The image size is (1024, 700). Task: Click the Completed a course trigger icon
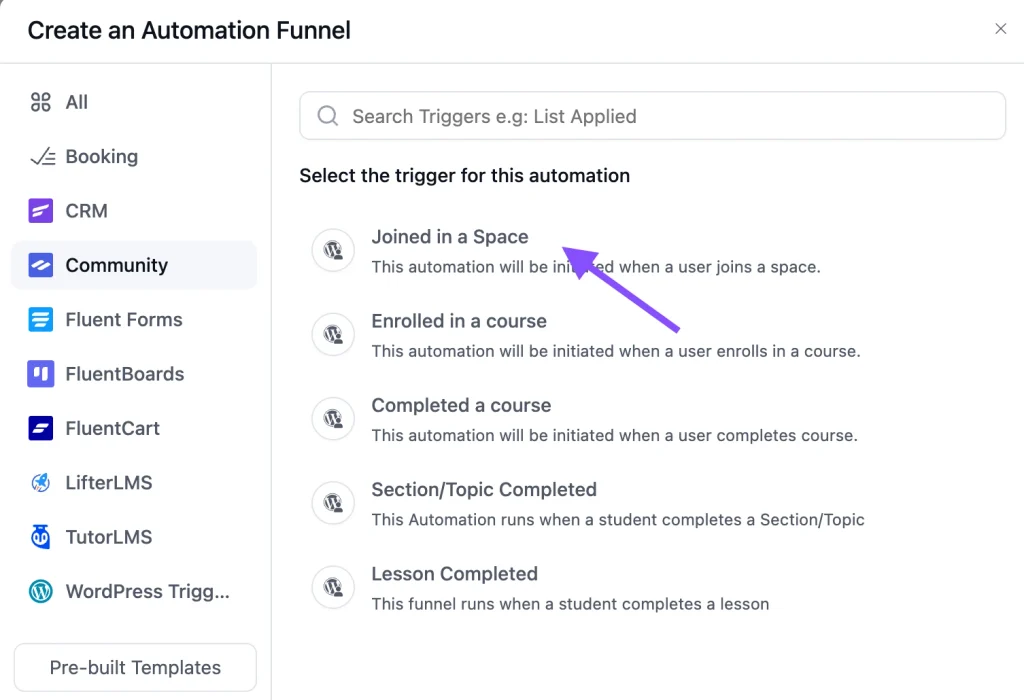[333, 419]
